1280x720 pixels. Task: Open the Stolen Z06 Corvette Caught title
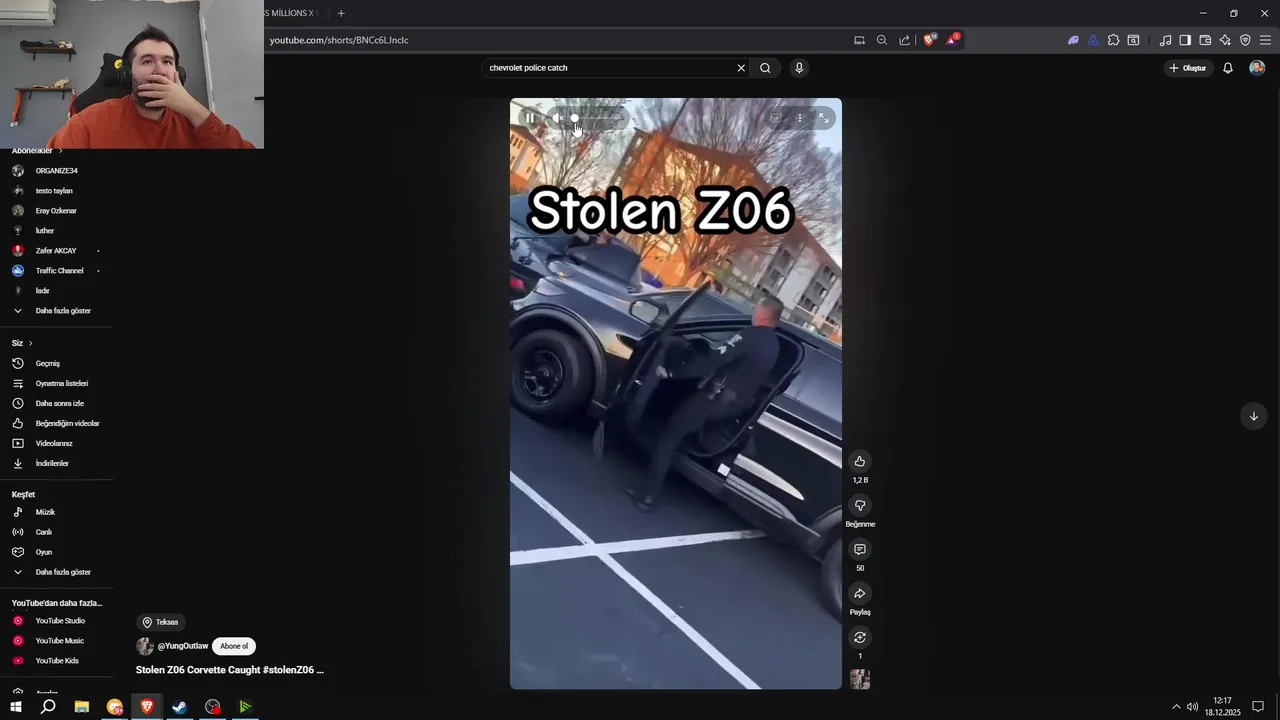pyautogui.click(x=230, y=670)
